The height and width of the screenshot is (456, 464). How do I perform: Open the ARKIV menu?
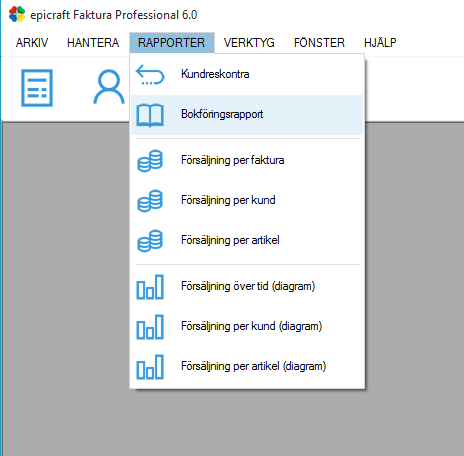coord(32,43)
